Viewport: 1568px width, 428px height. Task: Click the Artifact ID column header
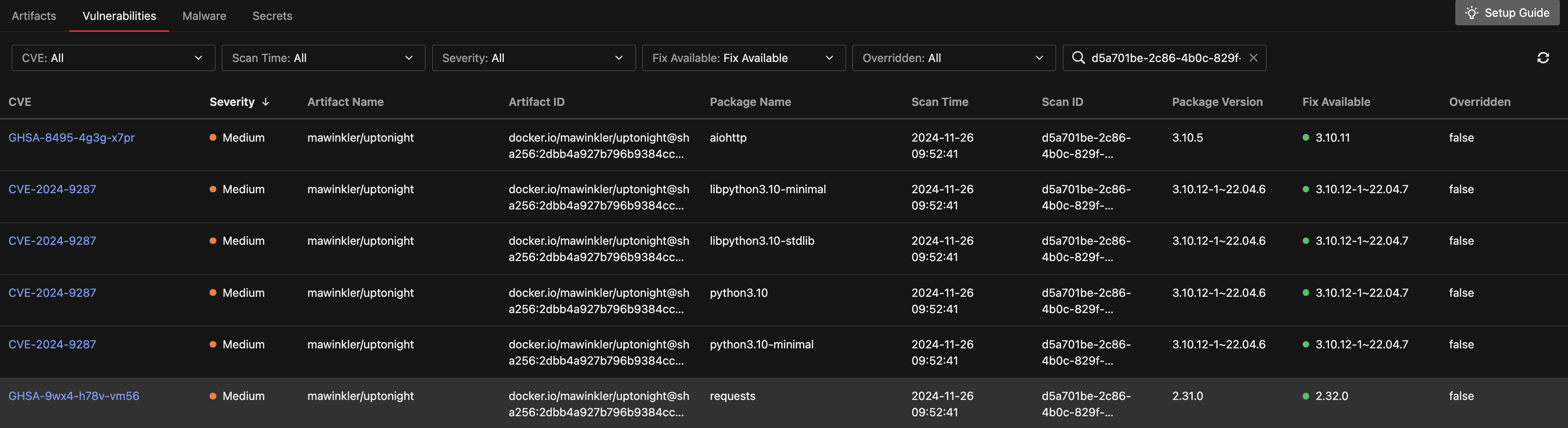point(537,102)
